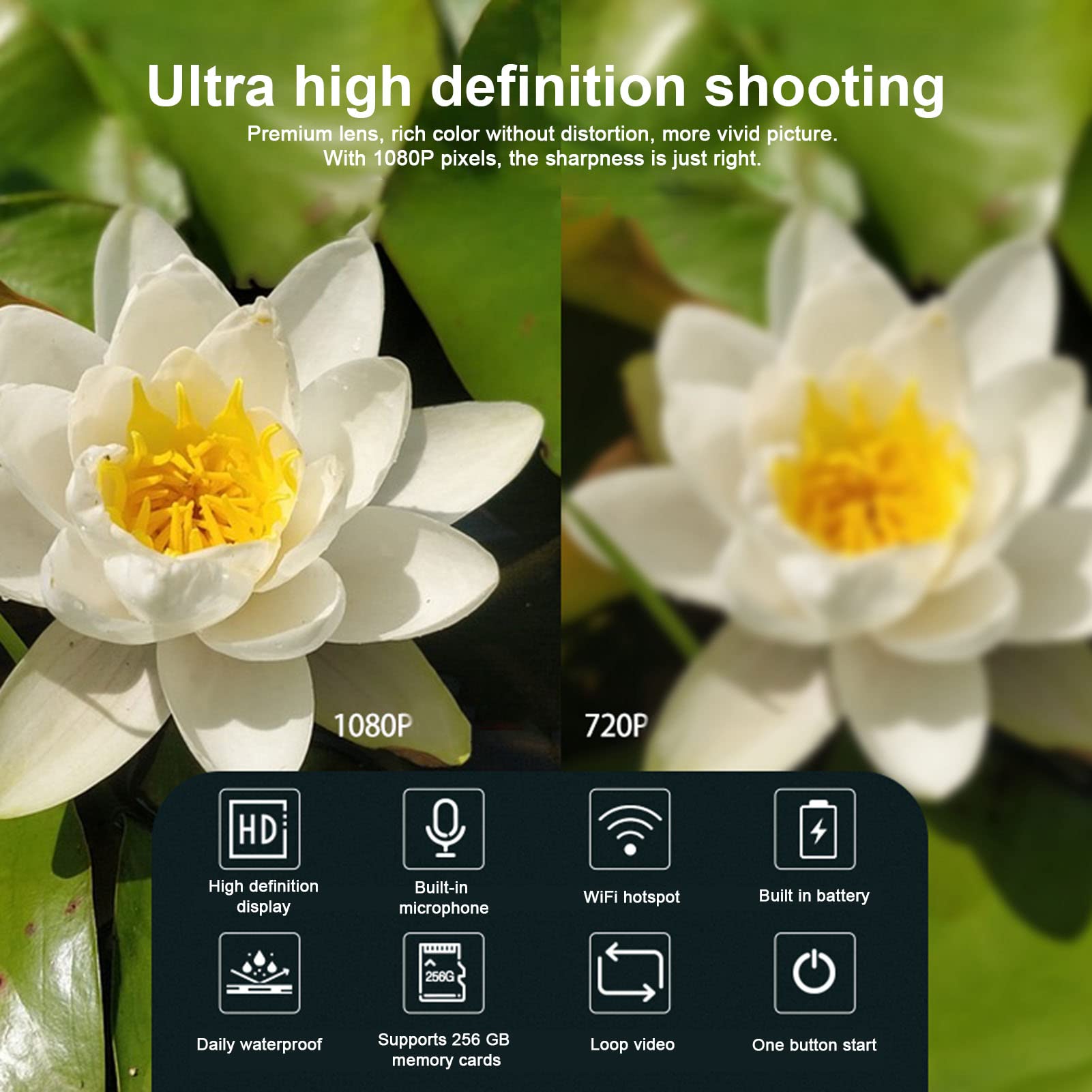This screenshot has height=1092, width=1092.
Task: Click the "Supports 256 GB memory cards" label
Action: pyautogui.click(x=444, y=1050)
